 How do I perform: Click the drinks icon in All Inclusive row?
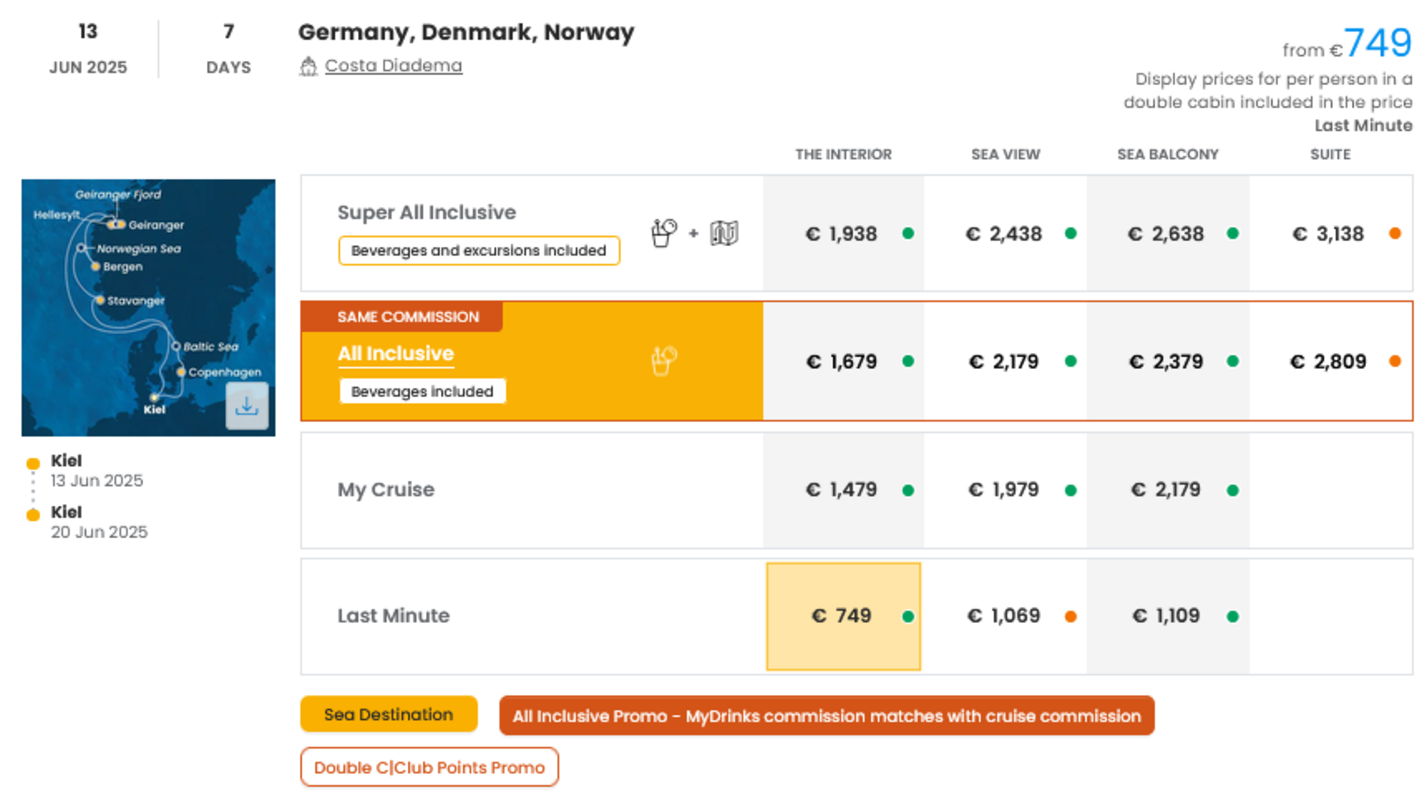[x=663, y=360]
